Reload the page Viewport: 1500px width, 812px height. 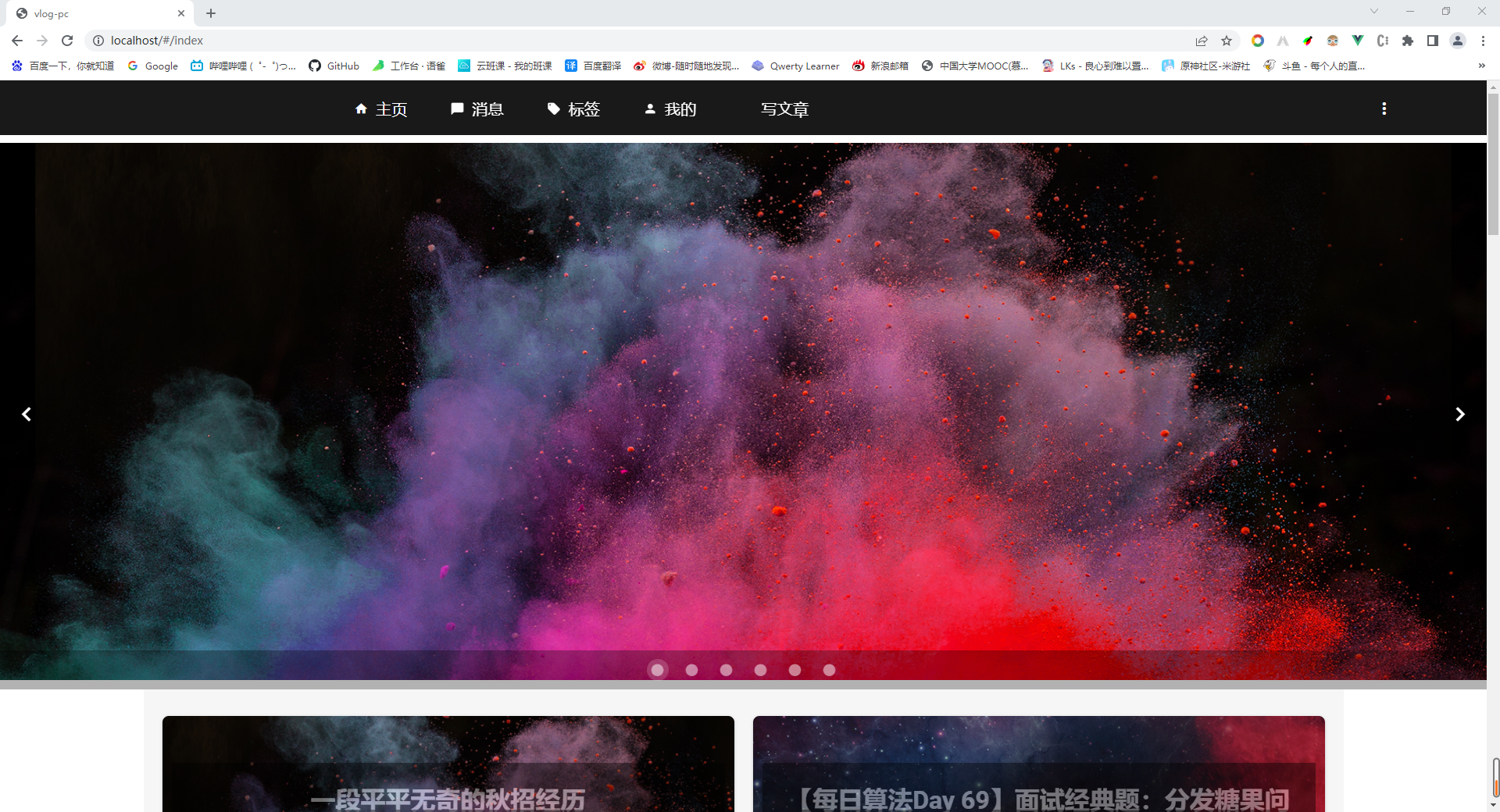pos(67,41)
